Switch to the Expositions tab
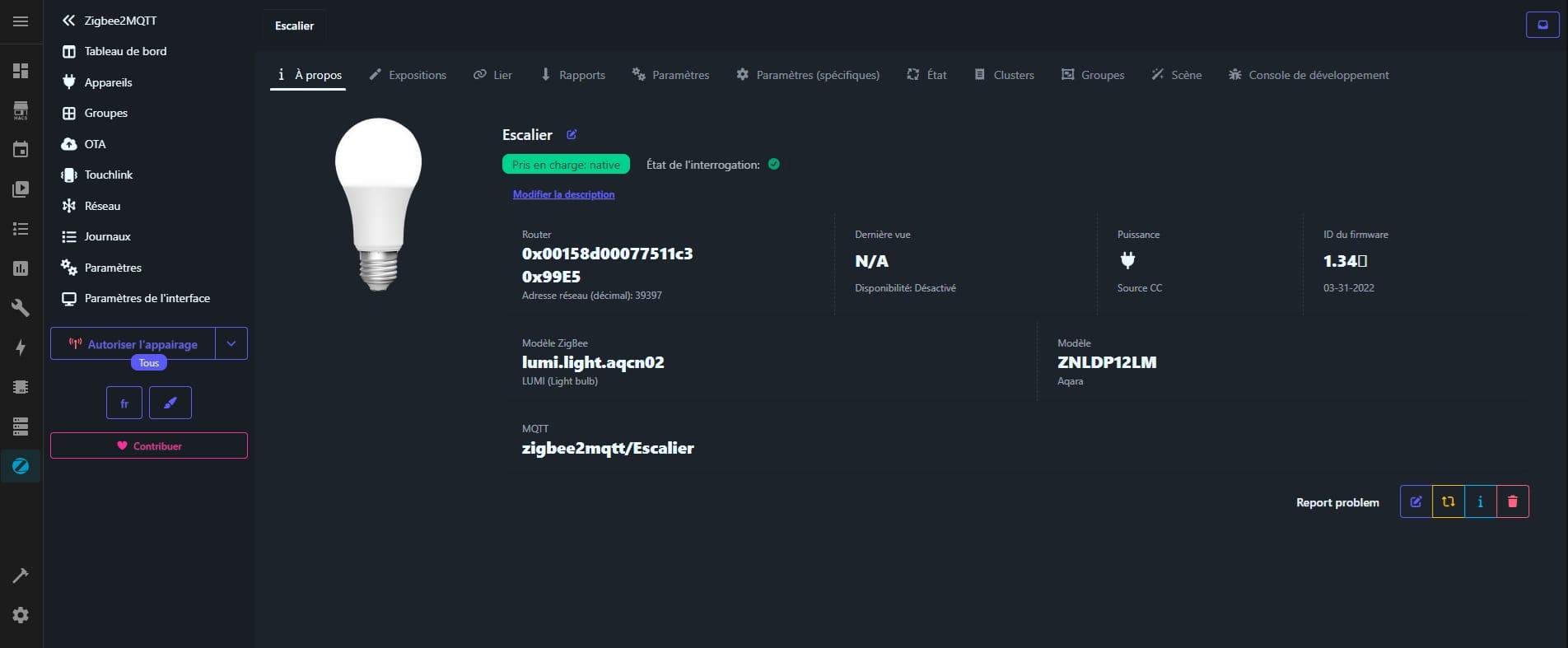The image size is (1568, 648). point(408,75)
